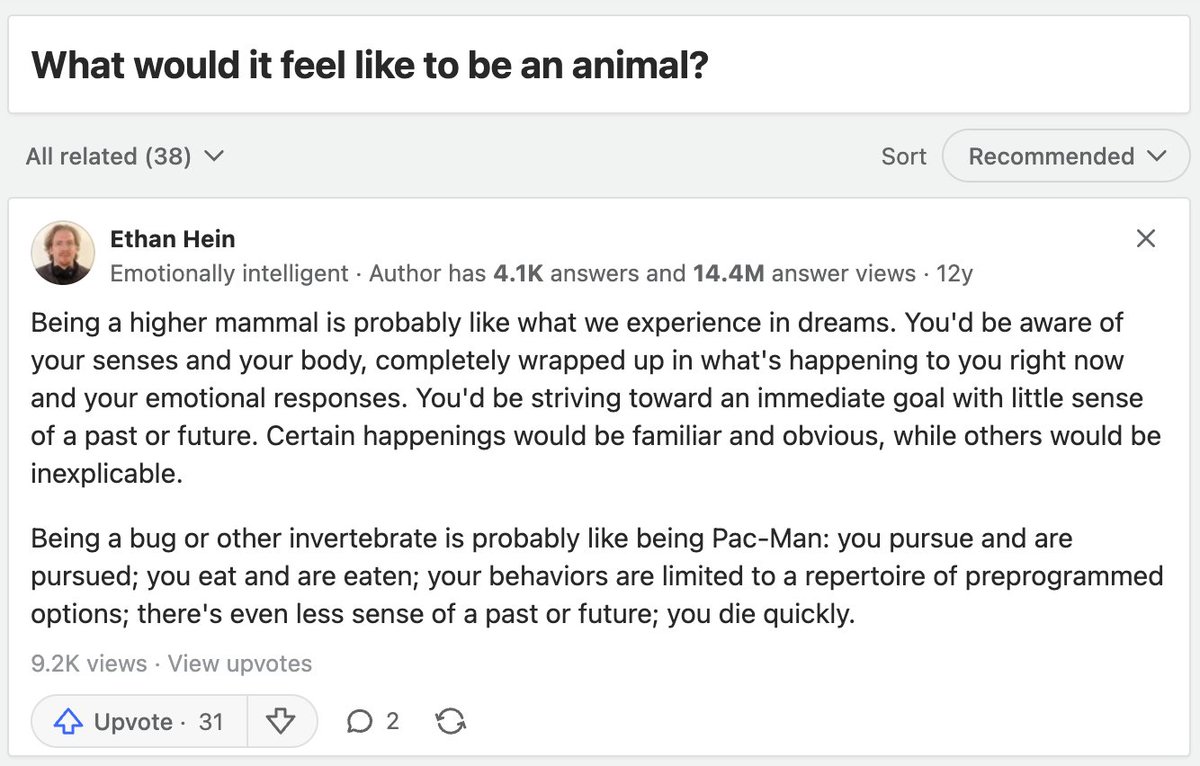Viewport: 1200px width, 766px height.
Task: Click the Sort label
Action: coord(903,156)
